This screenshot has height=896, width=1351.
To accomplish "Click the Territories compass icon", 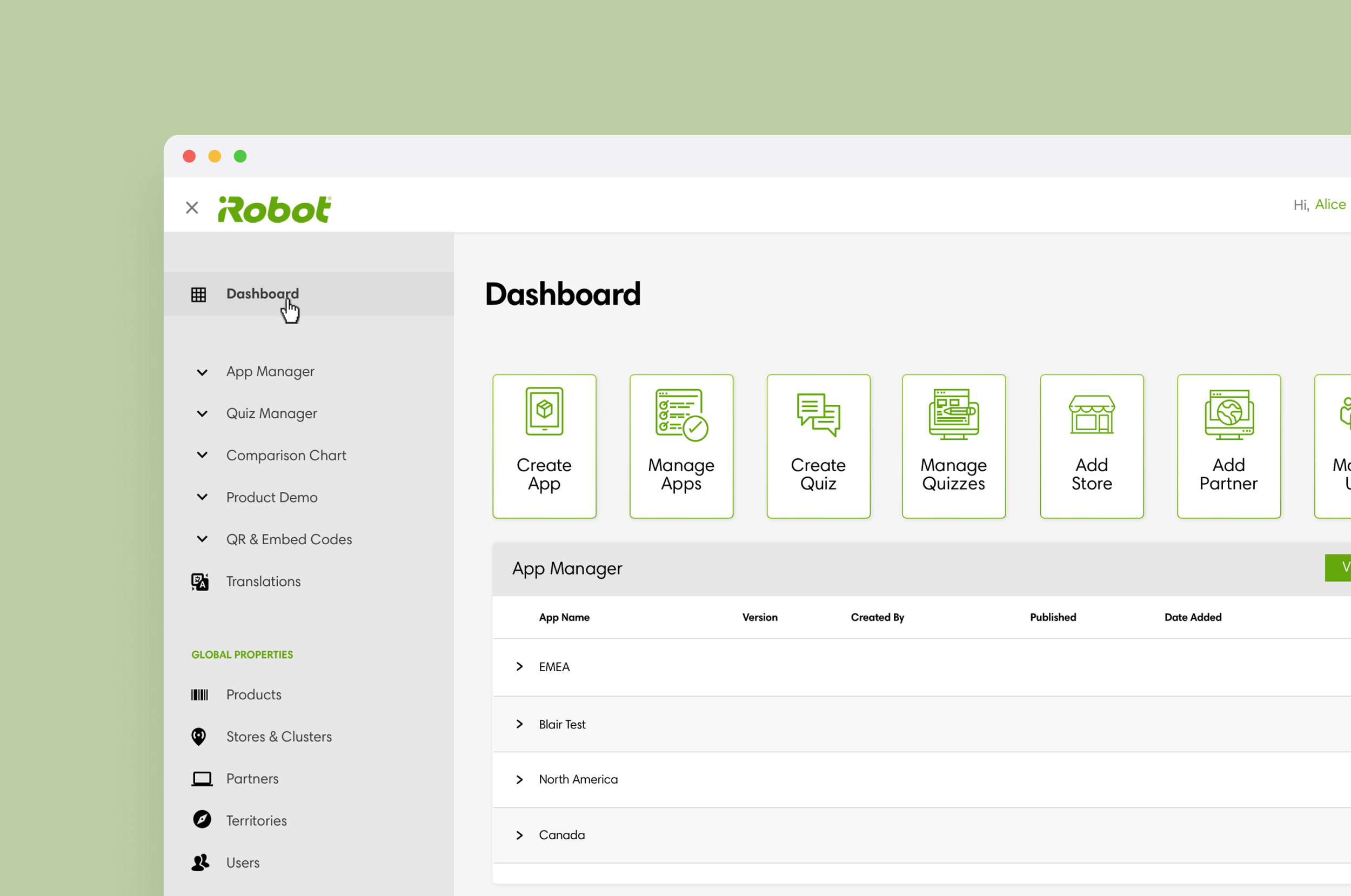I will click(x=202, y=819).
